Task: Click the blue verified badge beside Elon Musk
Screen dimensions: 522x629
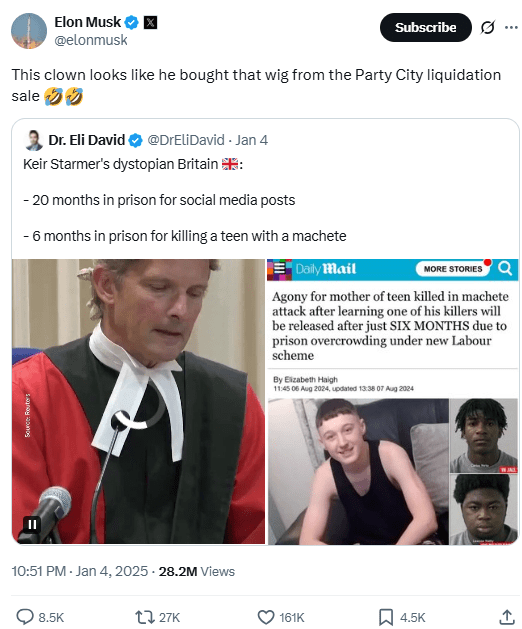Action: pyautogui.click(x=132, y=22)
